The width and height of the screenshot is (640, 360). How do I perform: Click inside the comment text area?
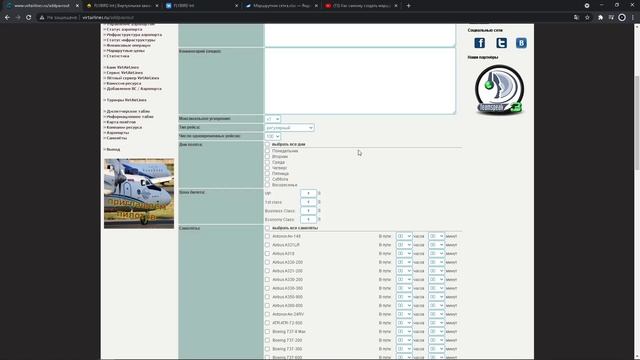(360, 81)
